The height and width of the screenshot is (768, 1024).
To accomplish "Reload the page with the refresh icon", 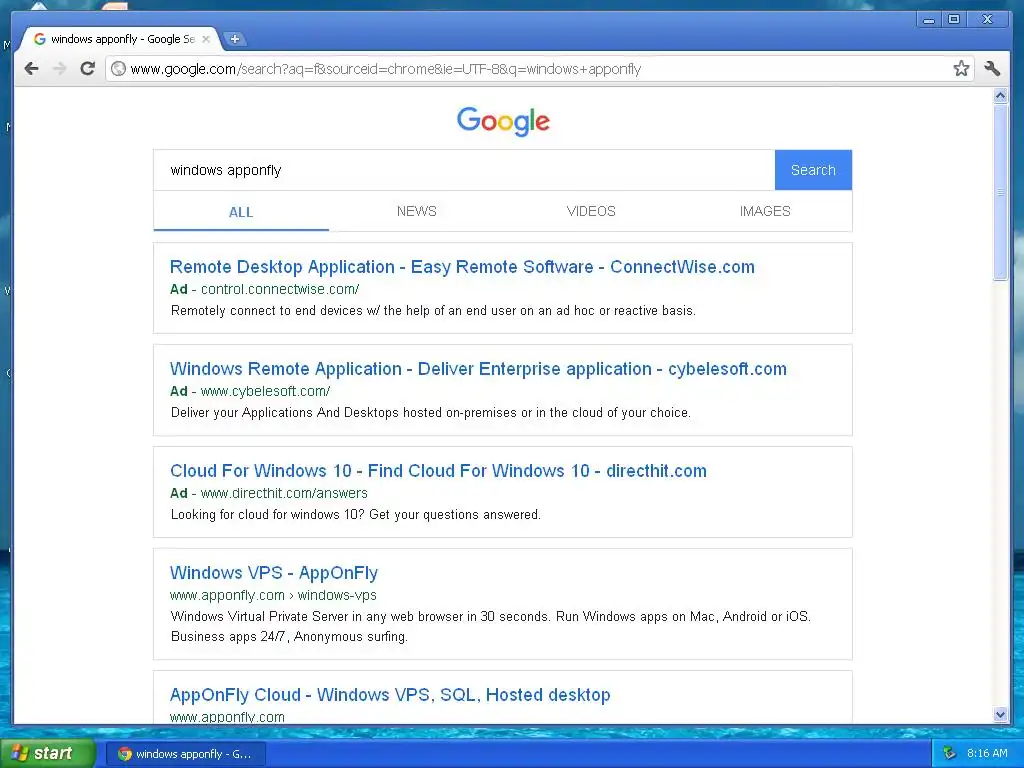I will point(88,69).
